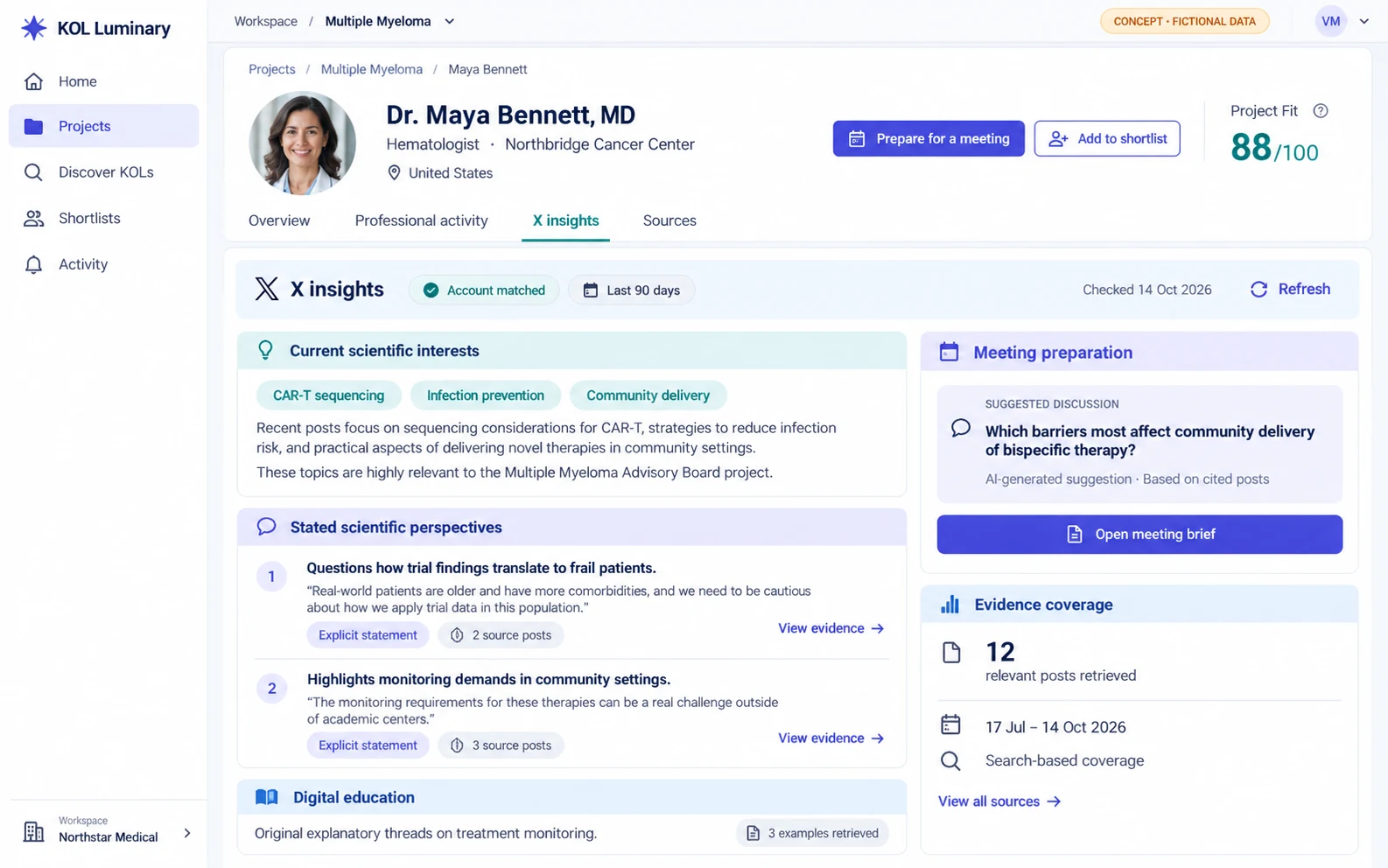Click the Northstar Medical building icon
1388x868 pixels.
(x=33, y=831)
